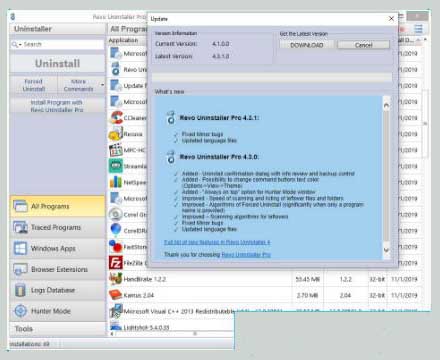The height and width of the screenshot is (360, 440).
Task: Click the magnifier search options icon
Action: coord(16,44)
